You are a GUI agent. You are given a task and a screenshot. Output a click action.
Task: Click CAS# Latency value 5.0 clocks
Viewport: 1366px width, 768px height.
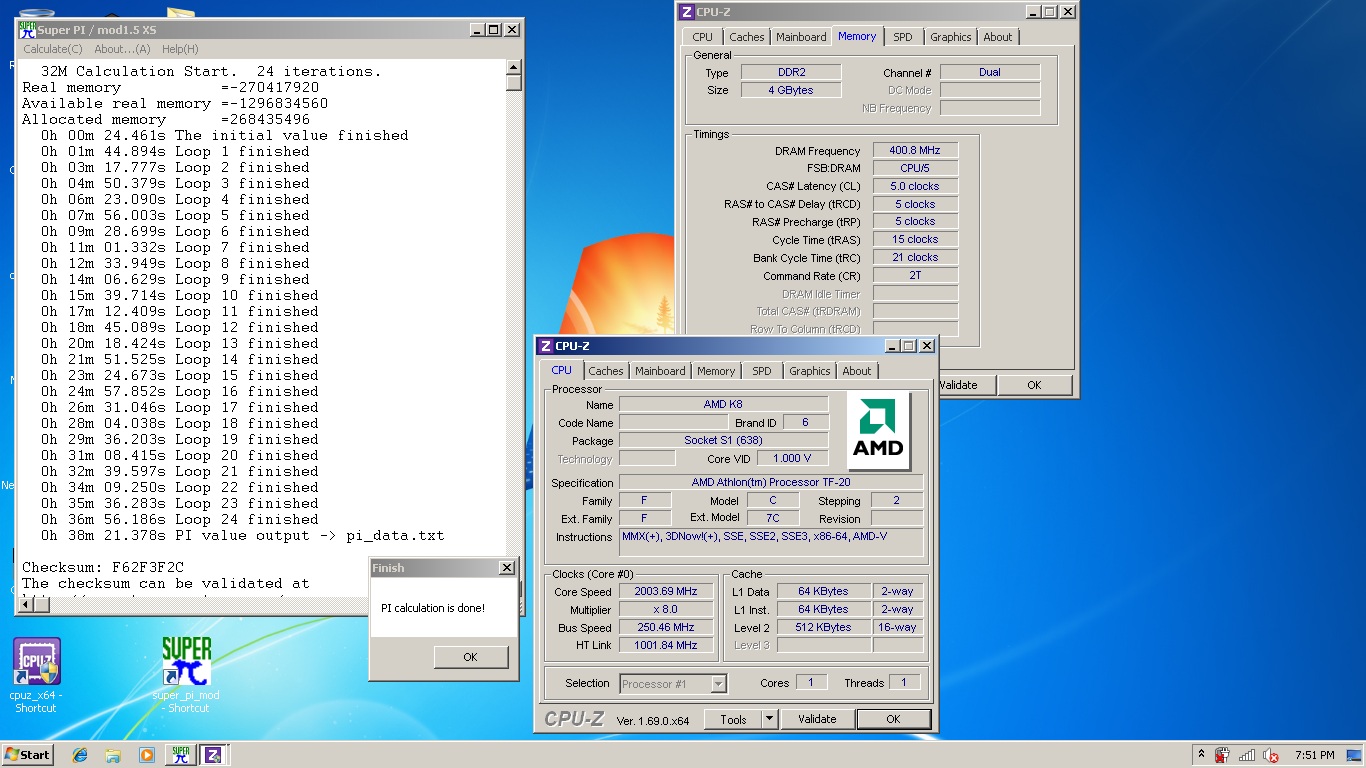click(x=915, y=186)
